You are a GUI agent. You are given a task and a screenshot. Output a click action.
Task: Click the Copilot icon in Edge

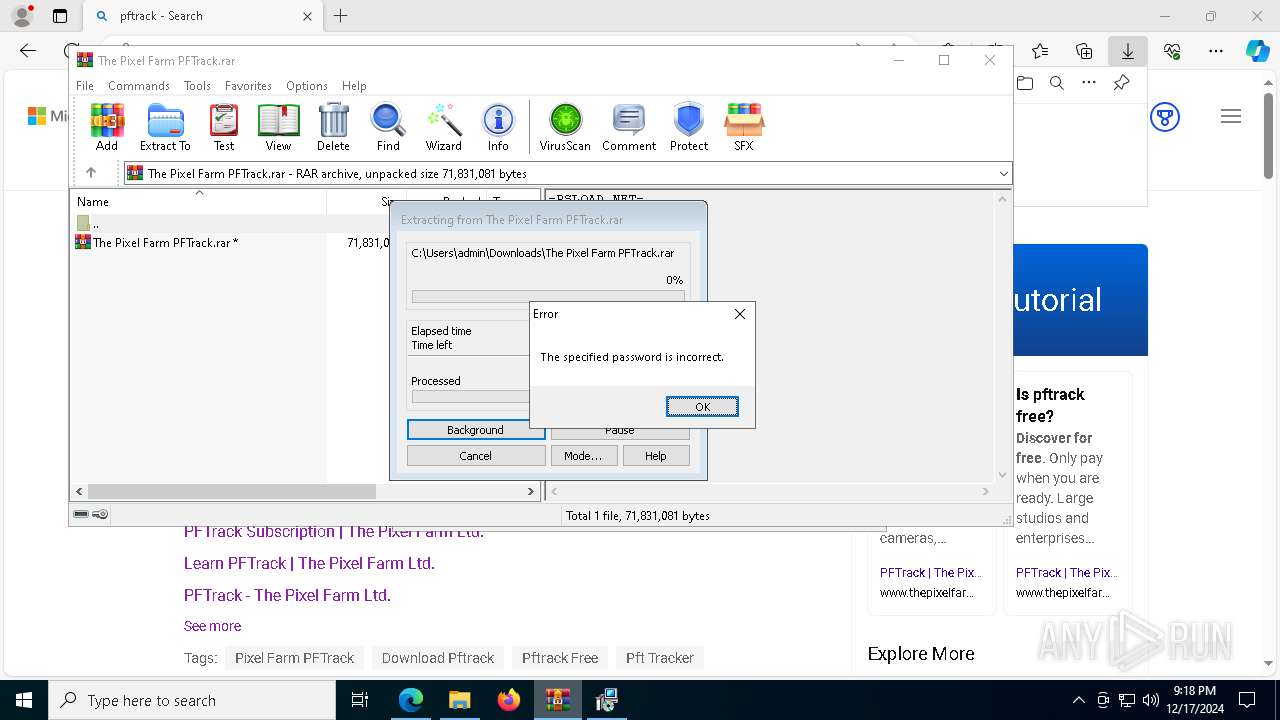1257,51
